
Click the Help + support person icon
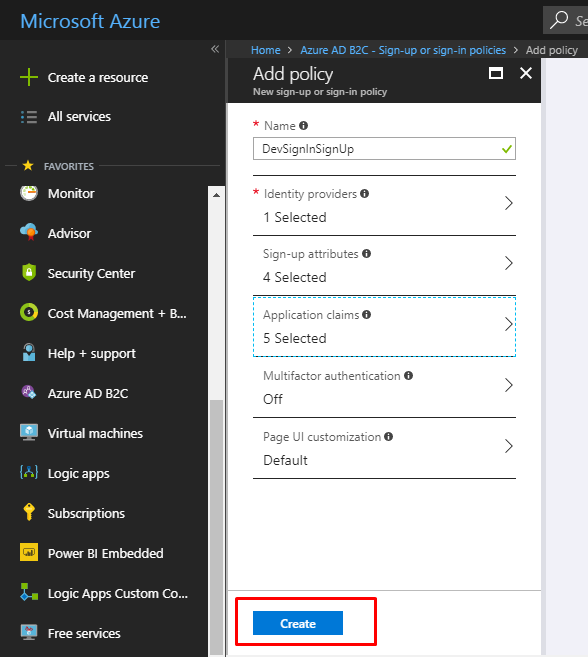point(29,352)
